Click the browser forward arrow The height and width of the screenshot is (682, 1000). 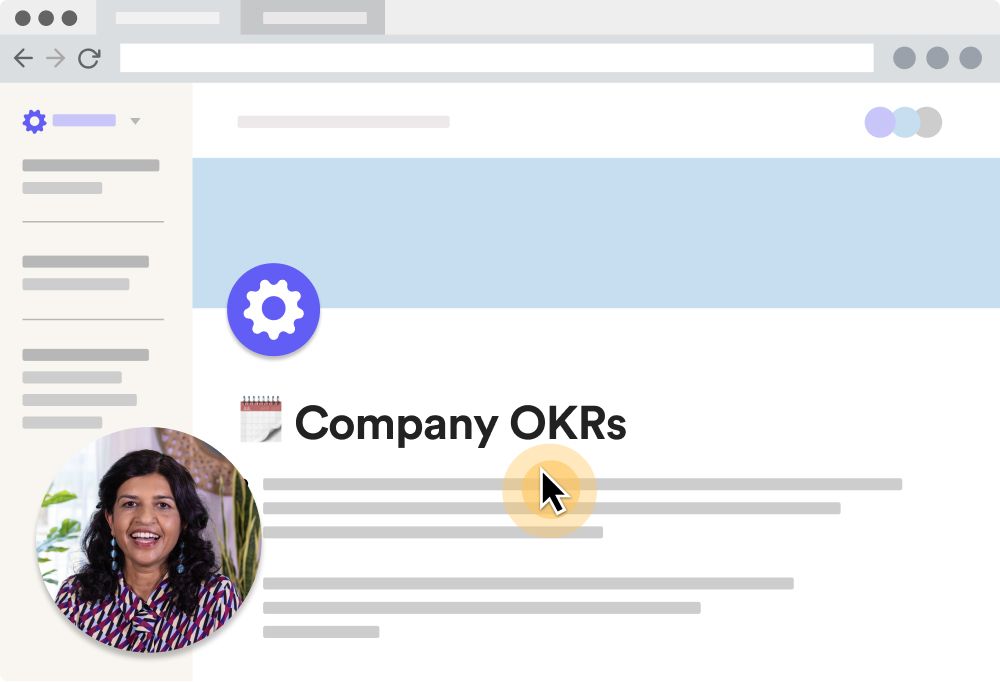click(x=55, y=58)
